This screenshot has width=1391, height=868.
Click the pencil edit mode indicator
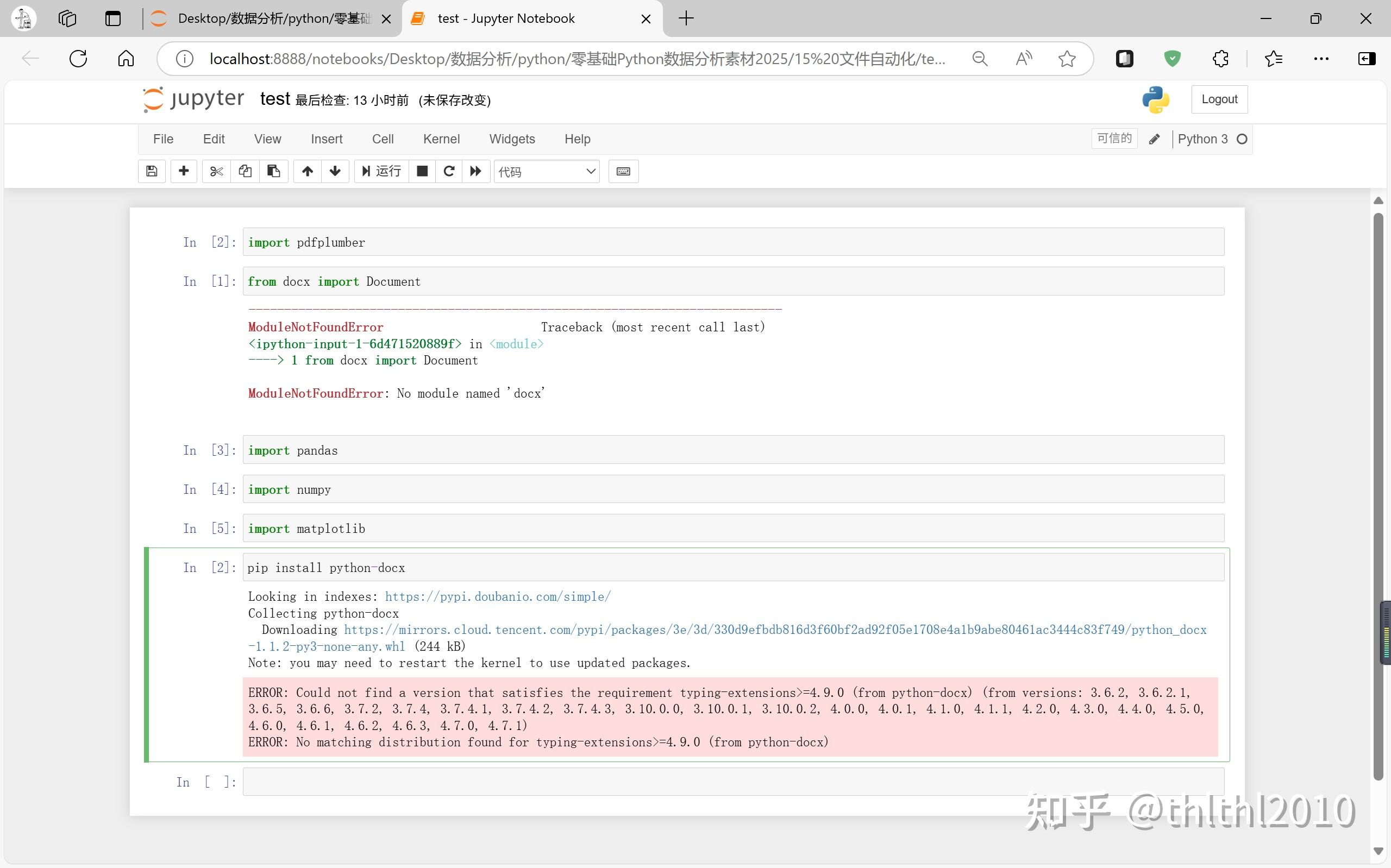[x=1154, y=139]
